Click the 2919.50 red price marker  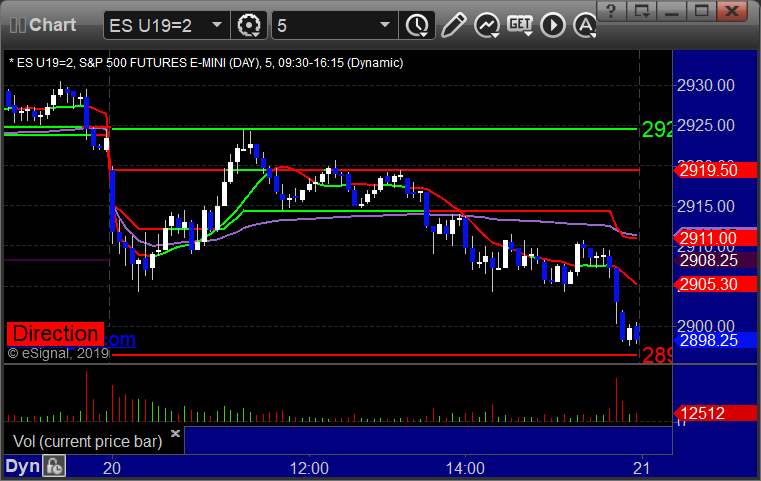pyautogui.click(x=715, y=170)
